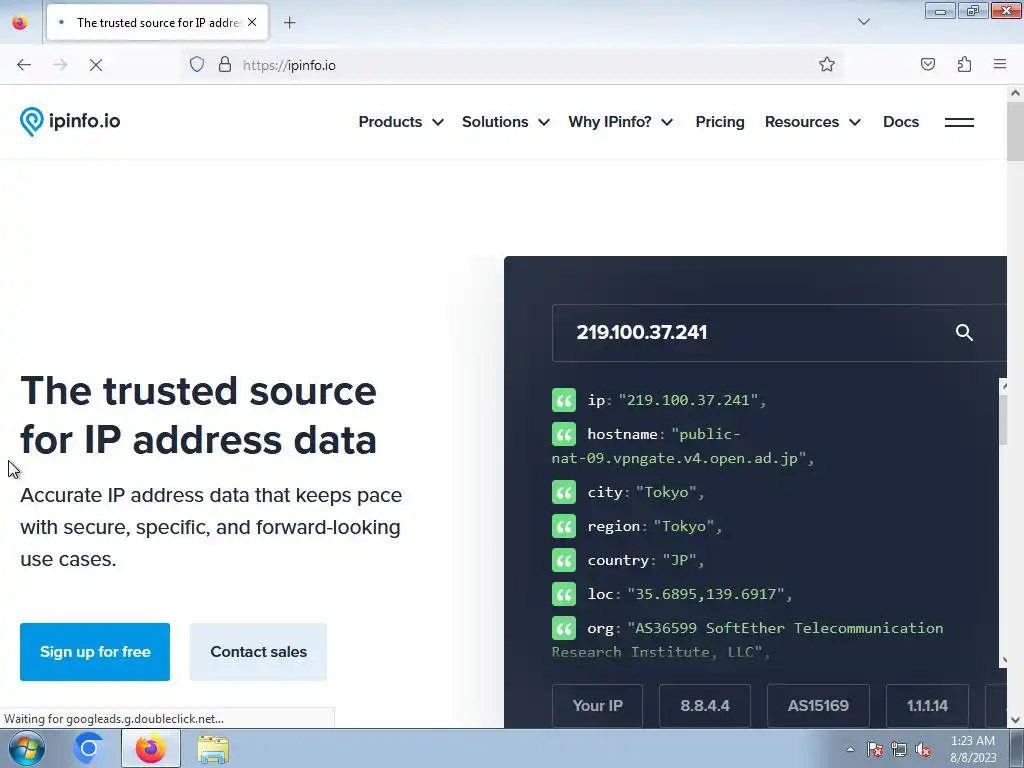1024x768 pixels.
Task: Click the JSON panel scrollbar down arrow
Action: click(1003, 660)
